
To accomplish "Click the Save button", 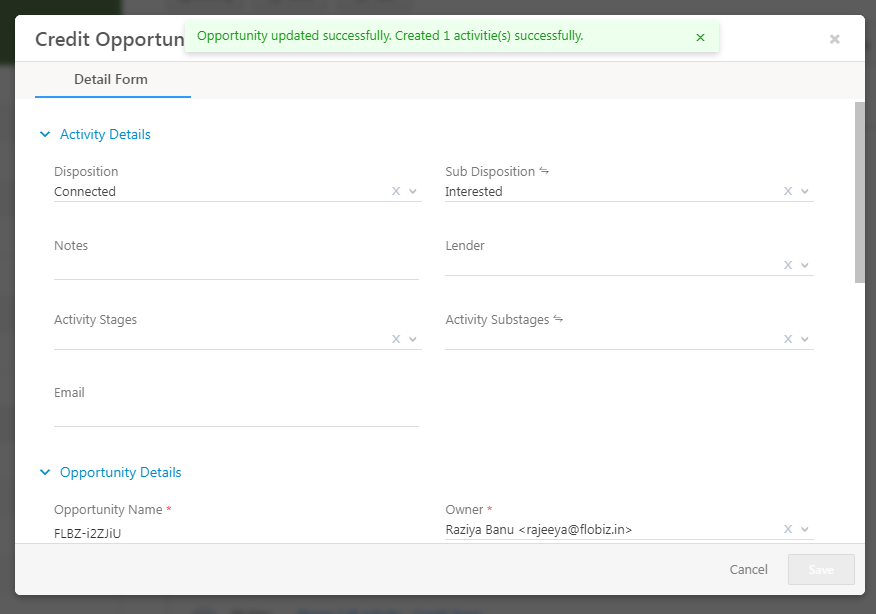I will point(821,569).
